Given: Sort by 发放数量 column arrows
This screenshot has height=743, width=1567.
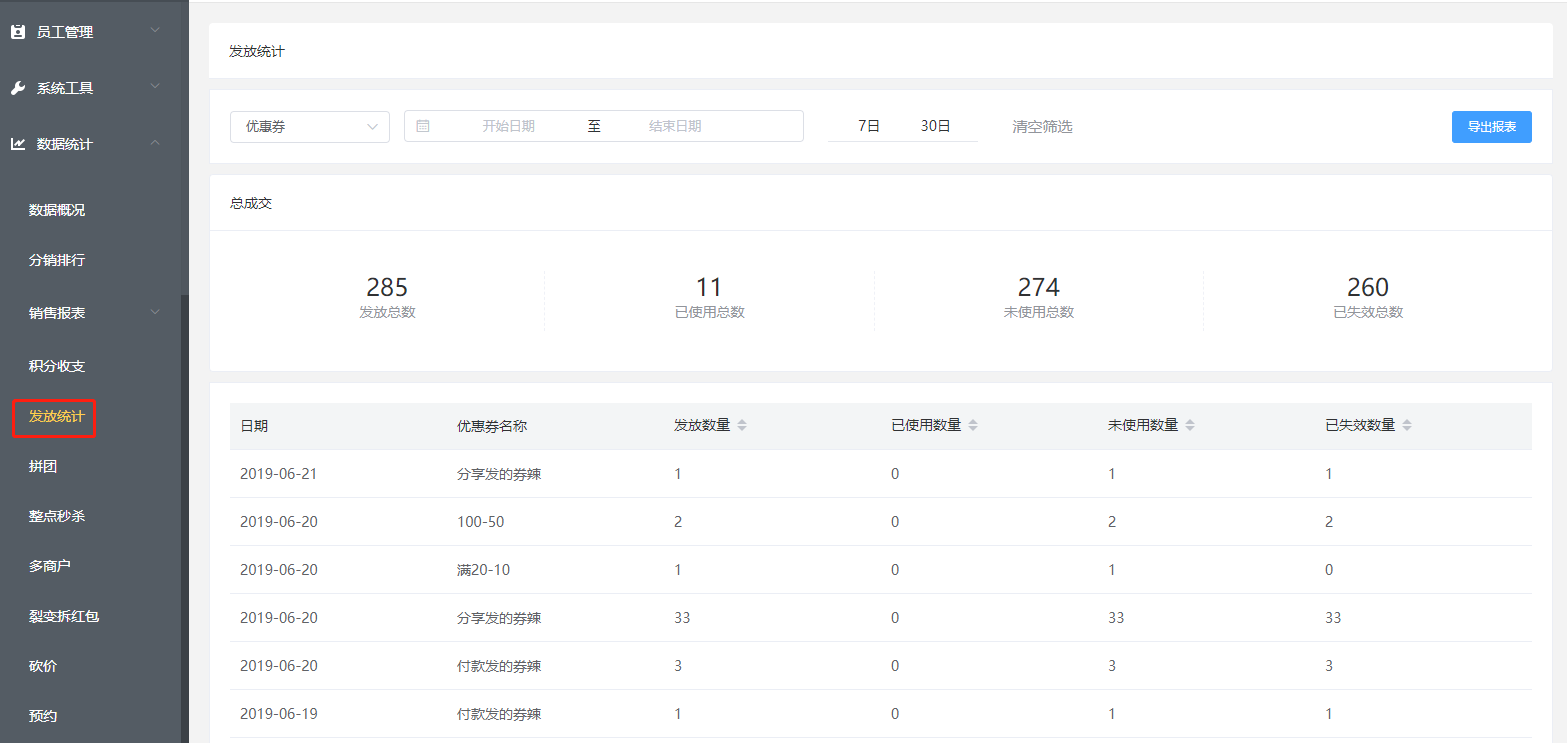Looking at the screenshot, I should click(x=742, y=425).
